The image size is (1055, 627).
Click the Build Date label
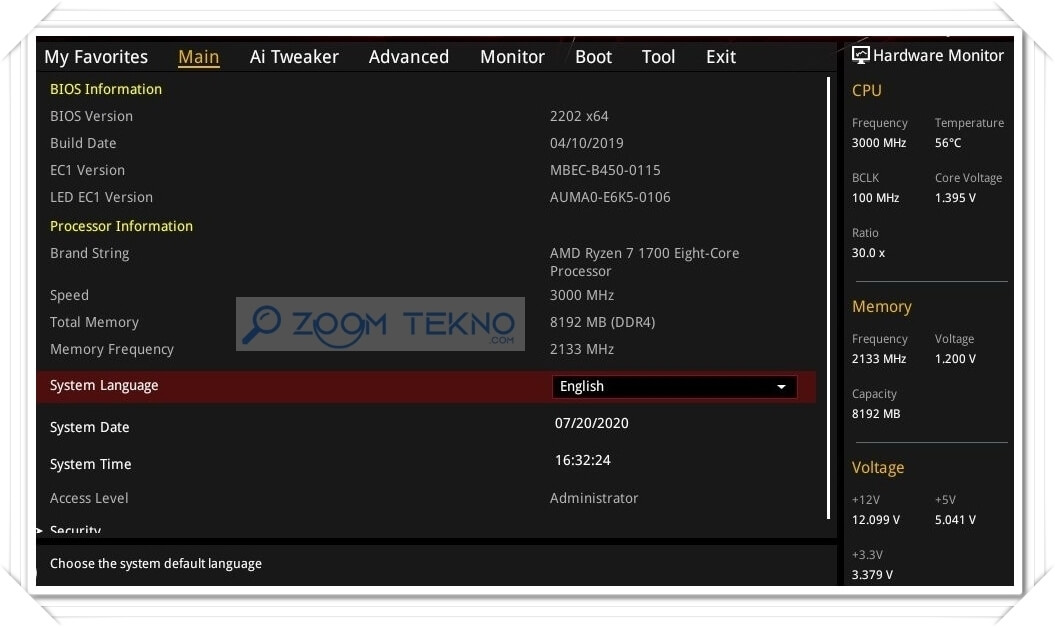[83, 143]
